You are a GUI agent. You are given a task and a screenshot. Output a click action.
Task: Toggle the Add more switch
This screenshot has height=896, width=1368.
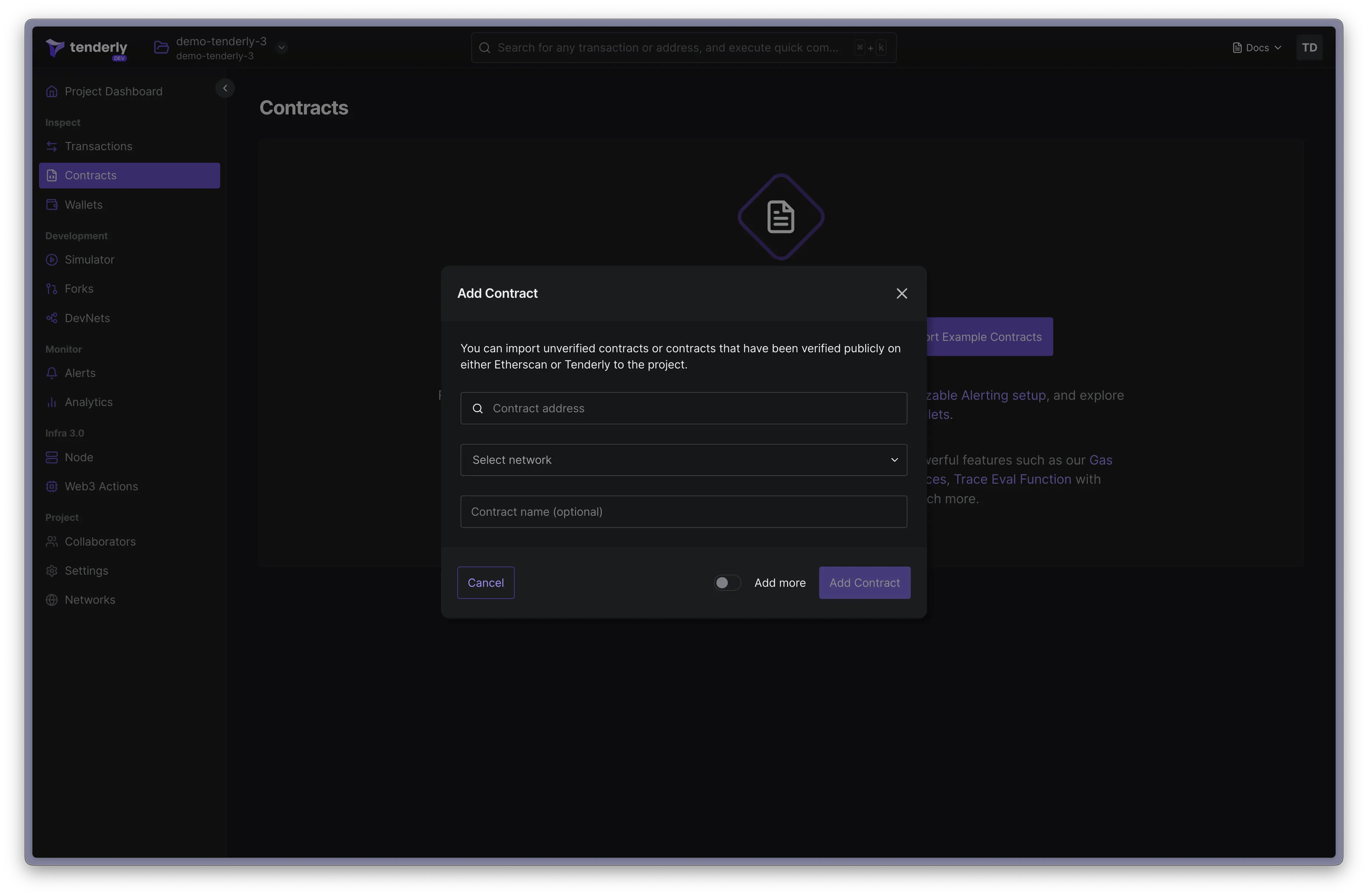point(727,582)
